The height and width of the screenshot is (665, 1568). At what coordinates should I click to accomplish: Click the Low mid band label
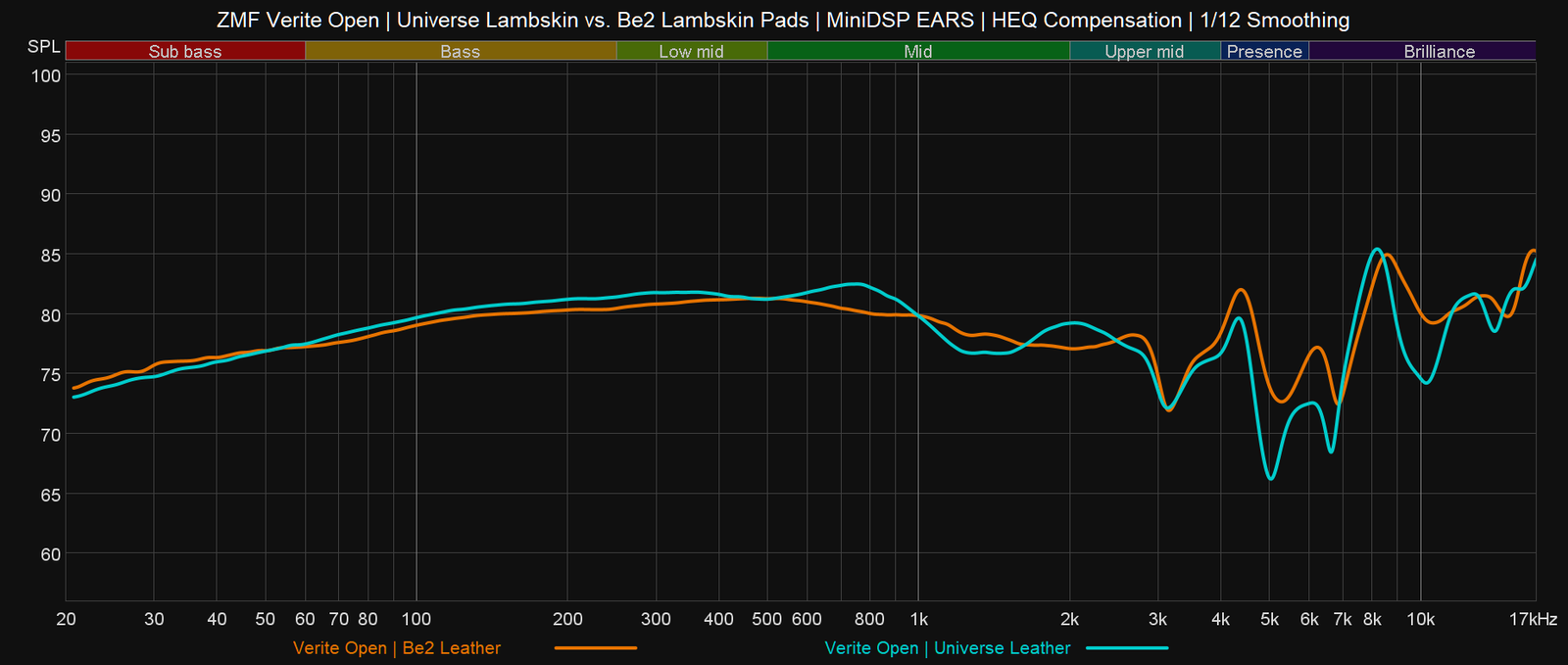click(x=691, y=52)
